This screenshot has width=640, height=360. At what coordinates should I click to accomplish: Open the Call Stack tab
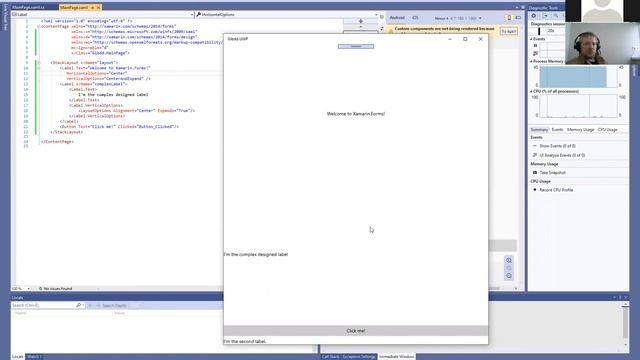pos(330,357)
